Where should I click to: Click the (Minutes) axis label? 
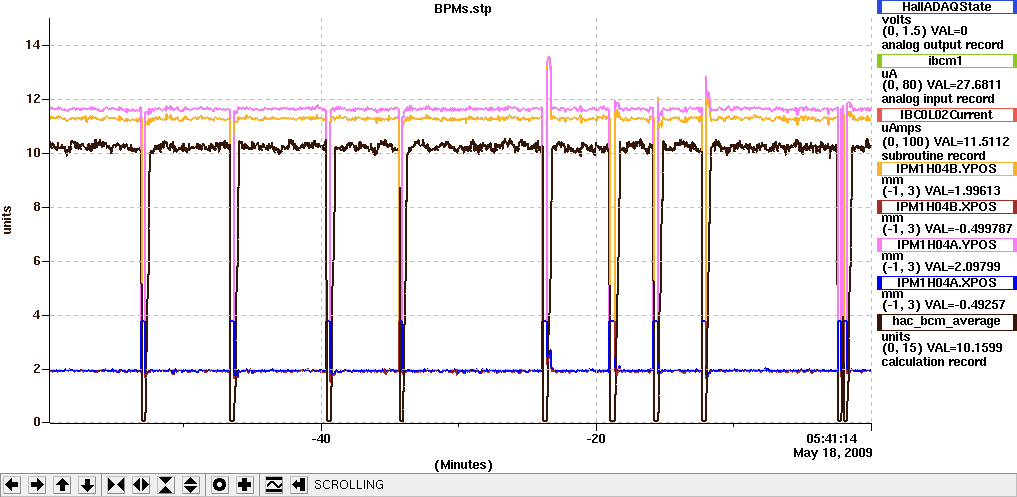463,465
